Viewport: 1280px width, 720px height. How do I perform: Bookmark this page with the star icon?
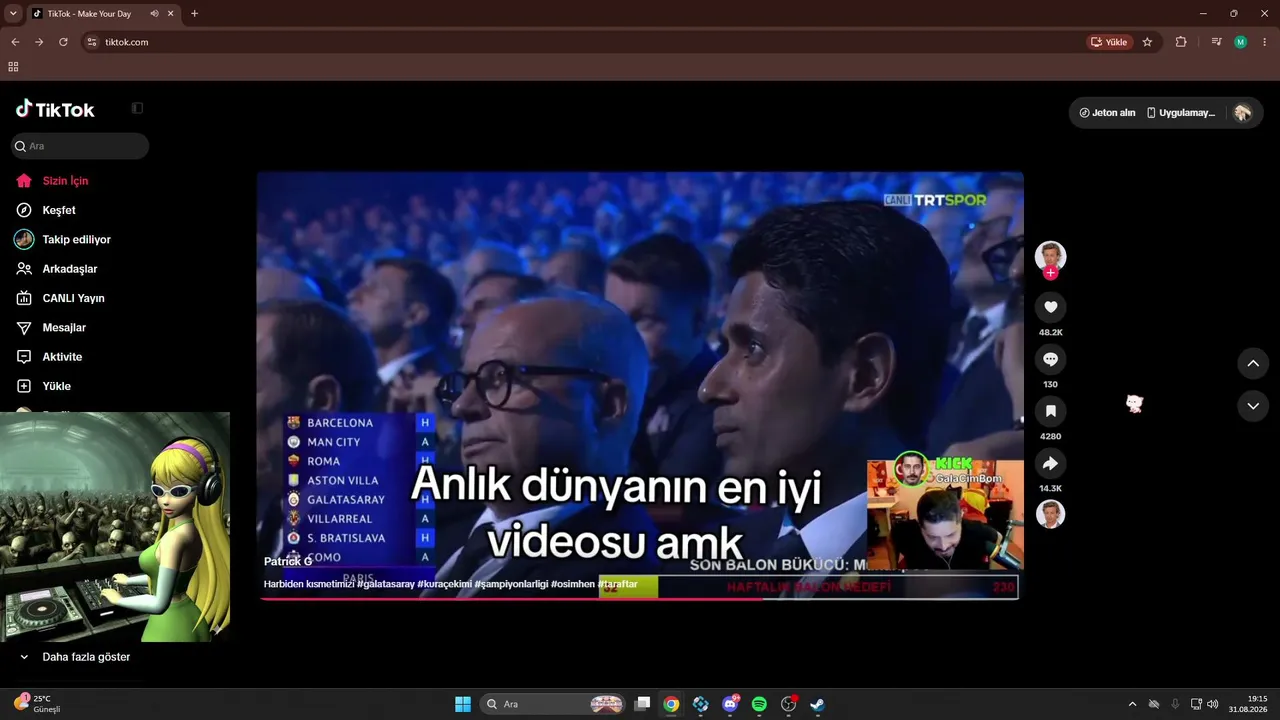[1147, 42]
